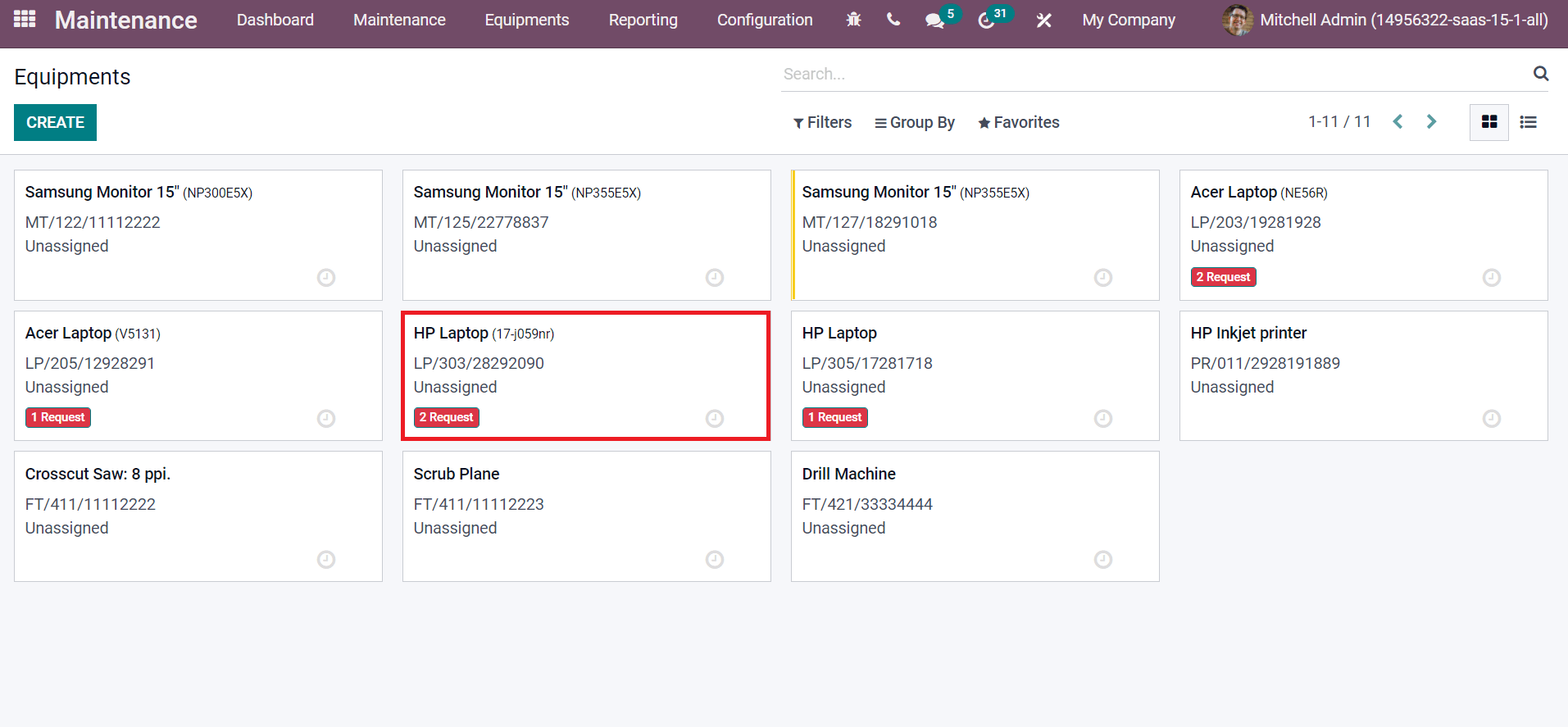Click 2 Request badge on Acer Laptop NE56R
The width and height of the screenshot is (1568, 727).
pyautogui.click(x=1223, y=277)
